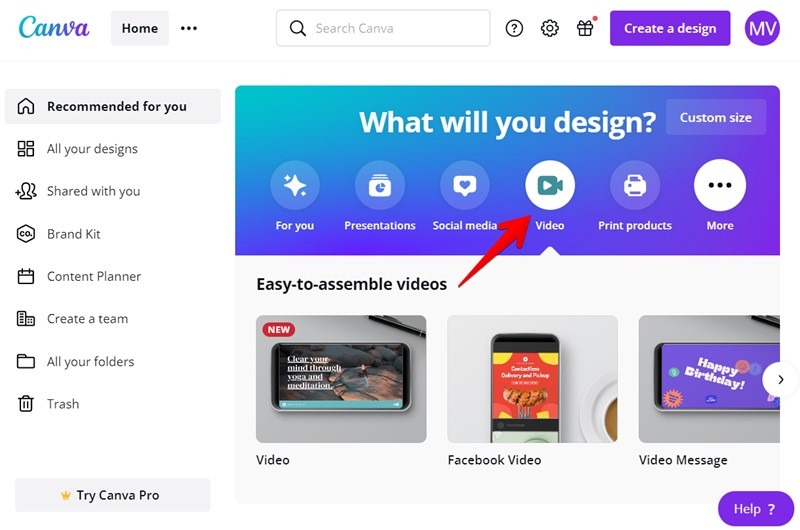Open the Facebook Video template thumbnail
Image resolution: width=800 pixels, height=530 pixels.
point(533,379)
